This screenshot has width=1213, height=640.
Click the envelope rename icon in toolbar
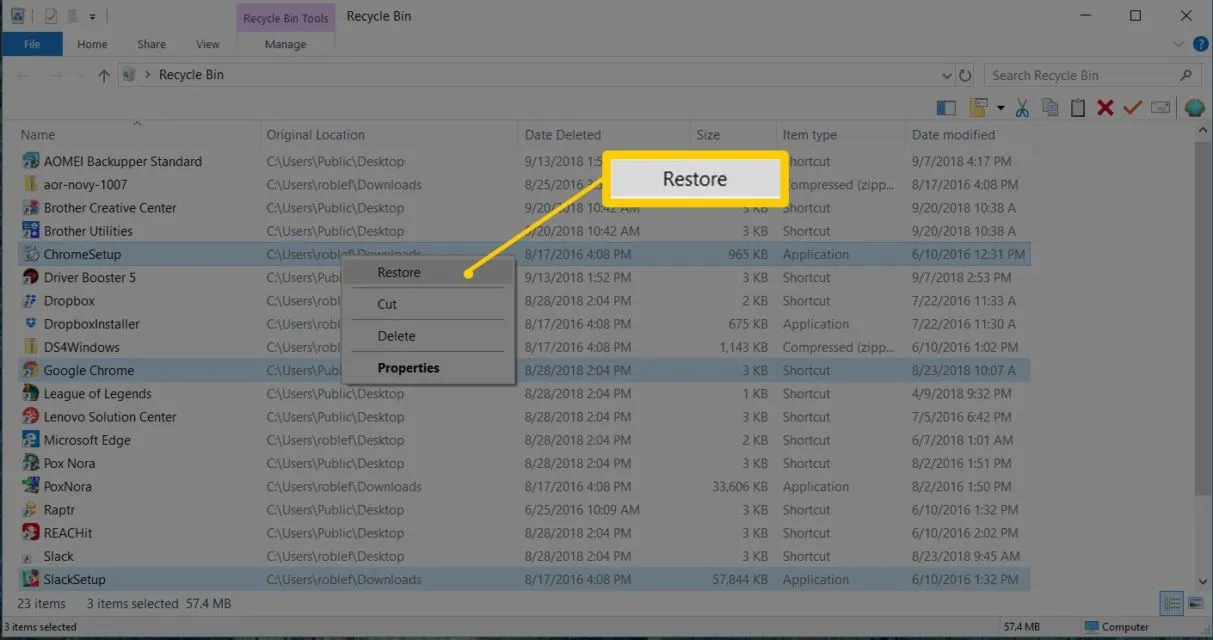[1161, 107]
